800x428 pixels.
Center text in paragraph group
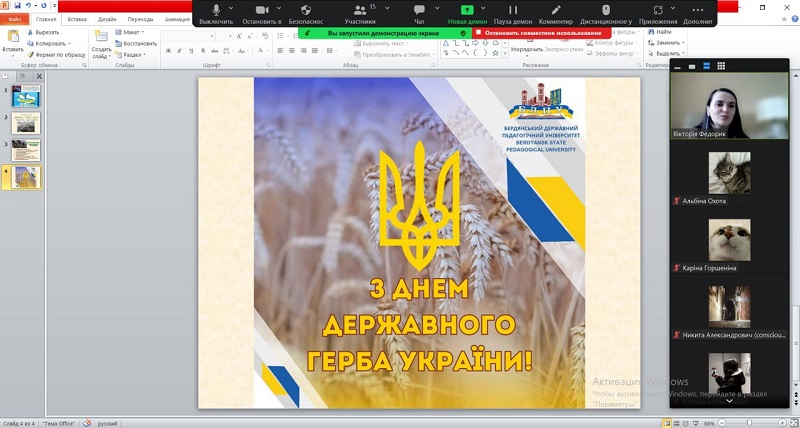pos(292,51)
